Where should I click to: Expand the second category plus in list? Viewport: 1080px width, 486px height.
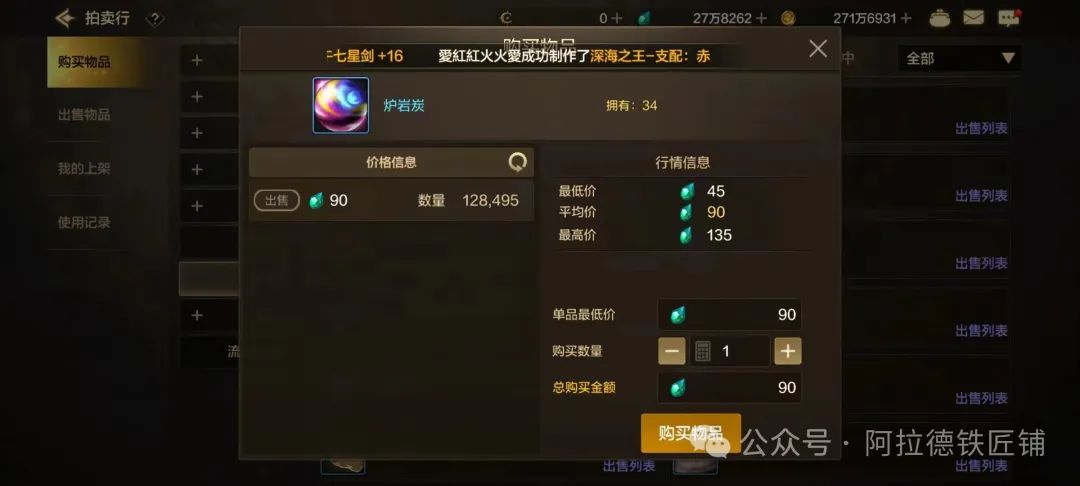point(197,96)
